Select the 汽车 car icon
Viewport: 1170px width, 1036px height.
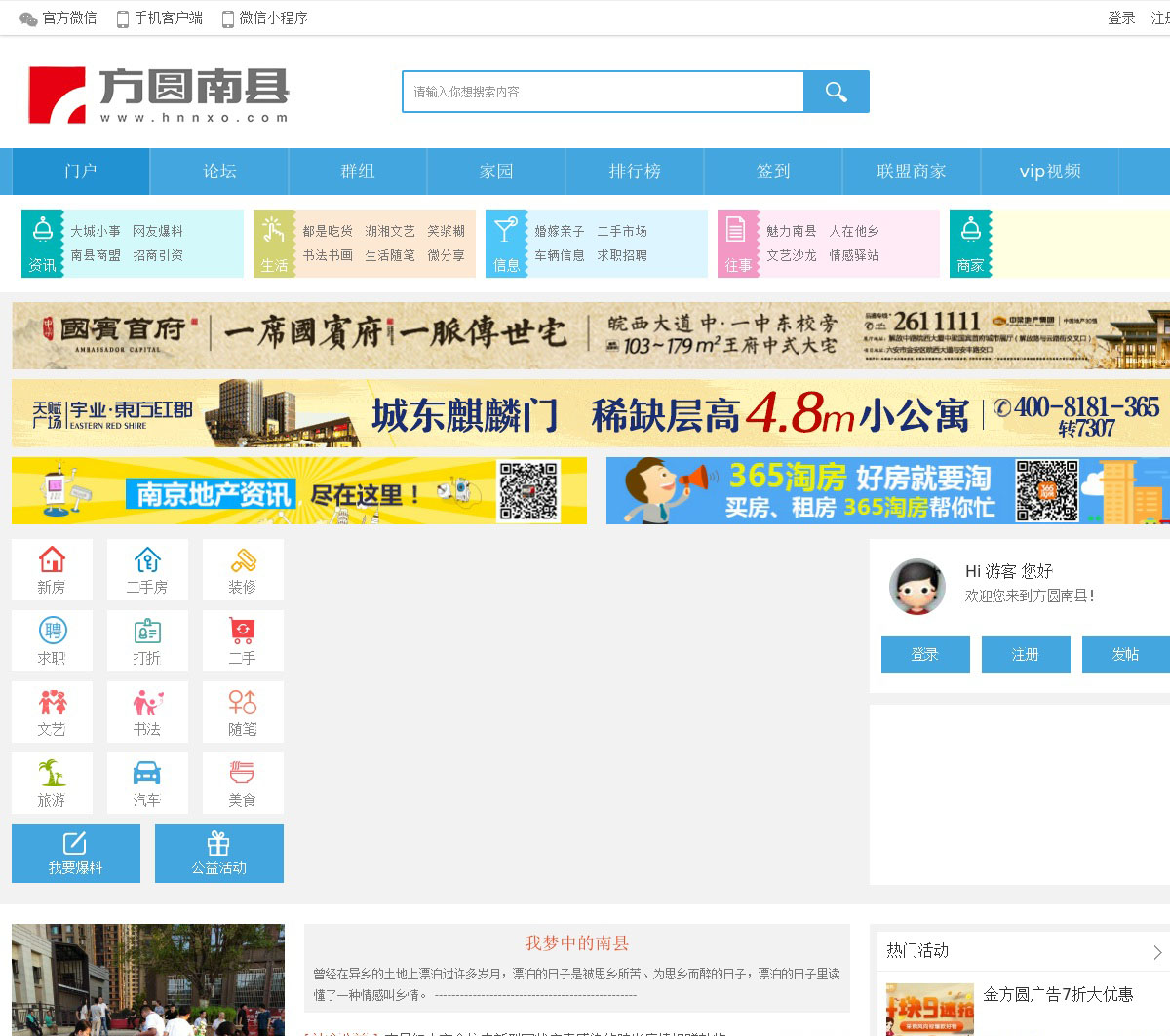[x=147, y=784]
